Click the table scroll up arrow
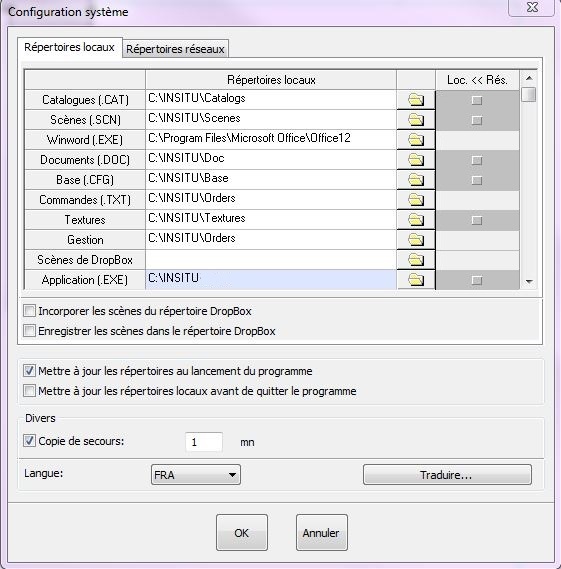The height and width of the screenshot is (569, 561). coord(529,78)
